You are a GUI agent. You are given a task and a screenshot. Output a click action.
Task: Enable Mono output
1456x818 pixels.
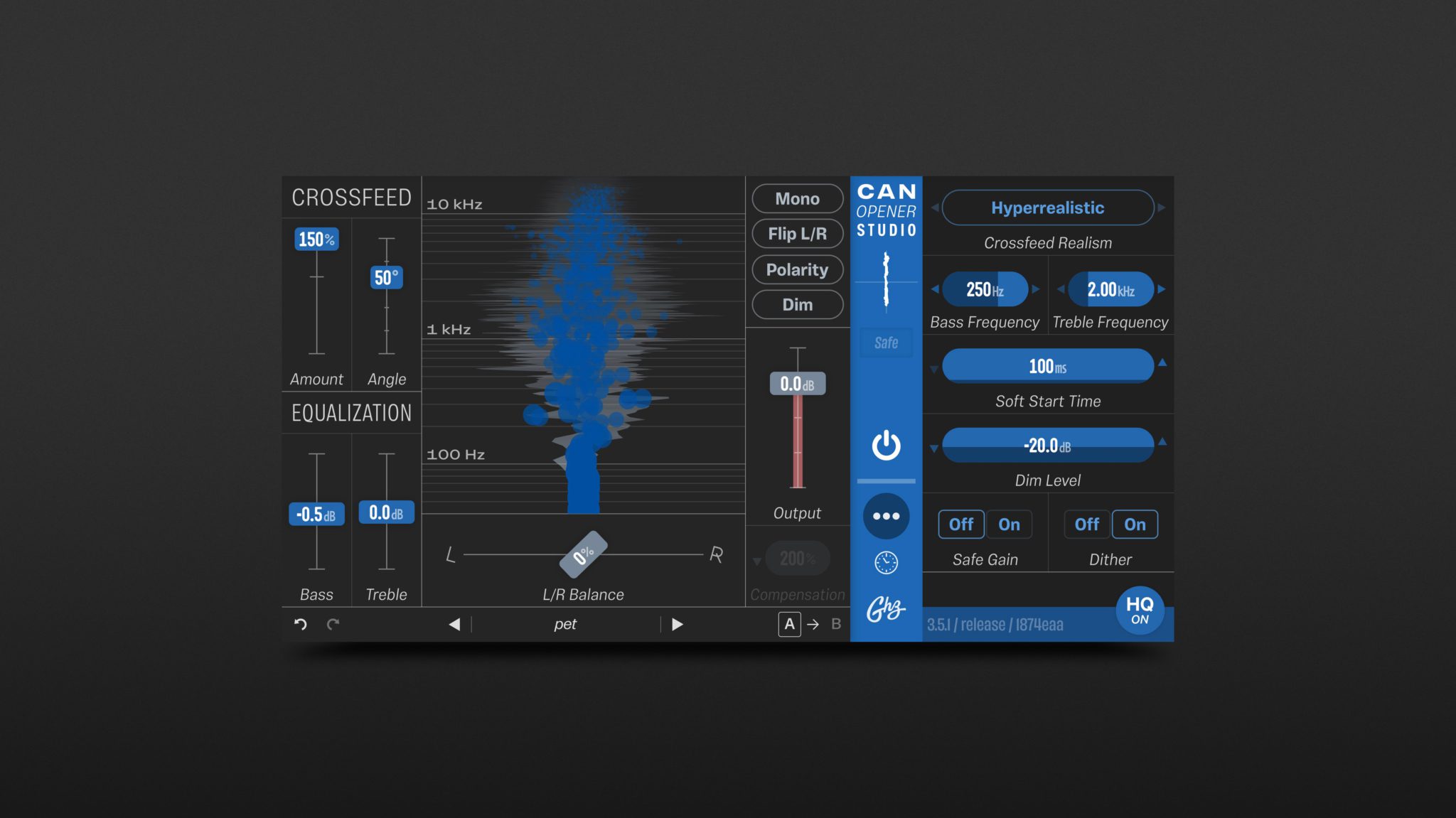click(797, 199)
